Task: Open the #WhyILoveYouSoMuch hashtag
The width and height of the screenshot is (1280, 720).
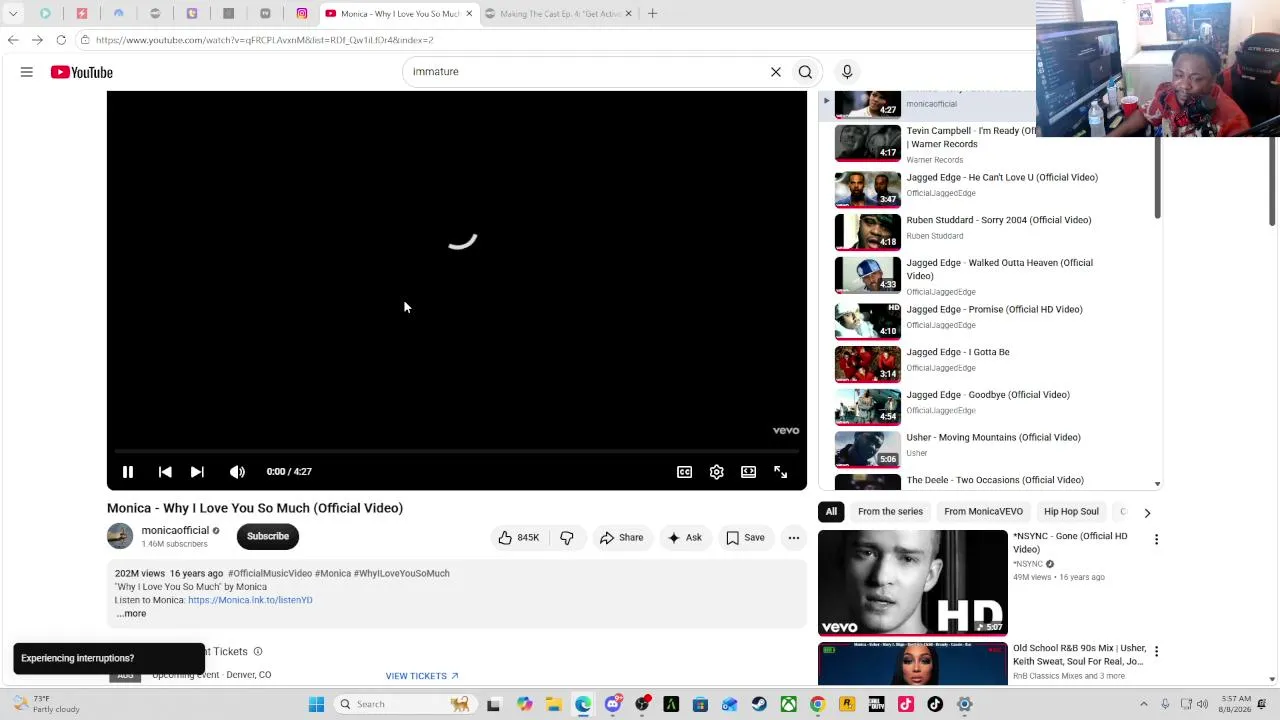Action: coord(401,573)
